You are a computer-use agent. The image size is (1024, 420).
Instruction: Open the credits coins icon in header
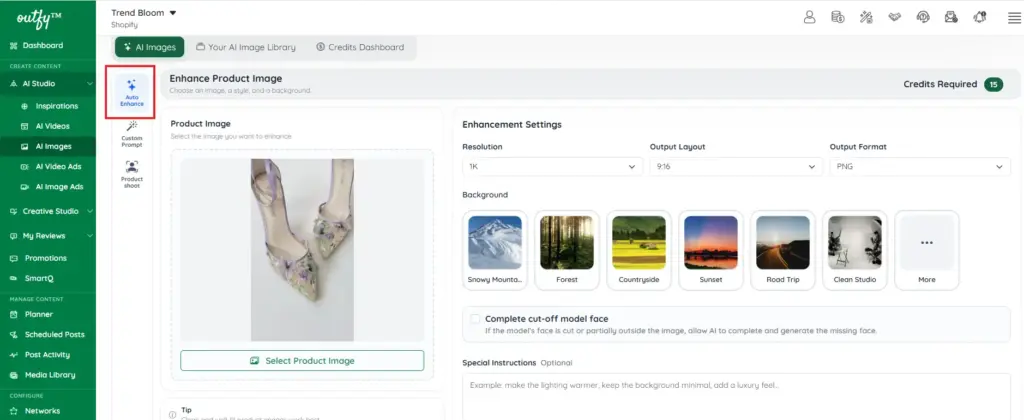tap(837, 17)
